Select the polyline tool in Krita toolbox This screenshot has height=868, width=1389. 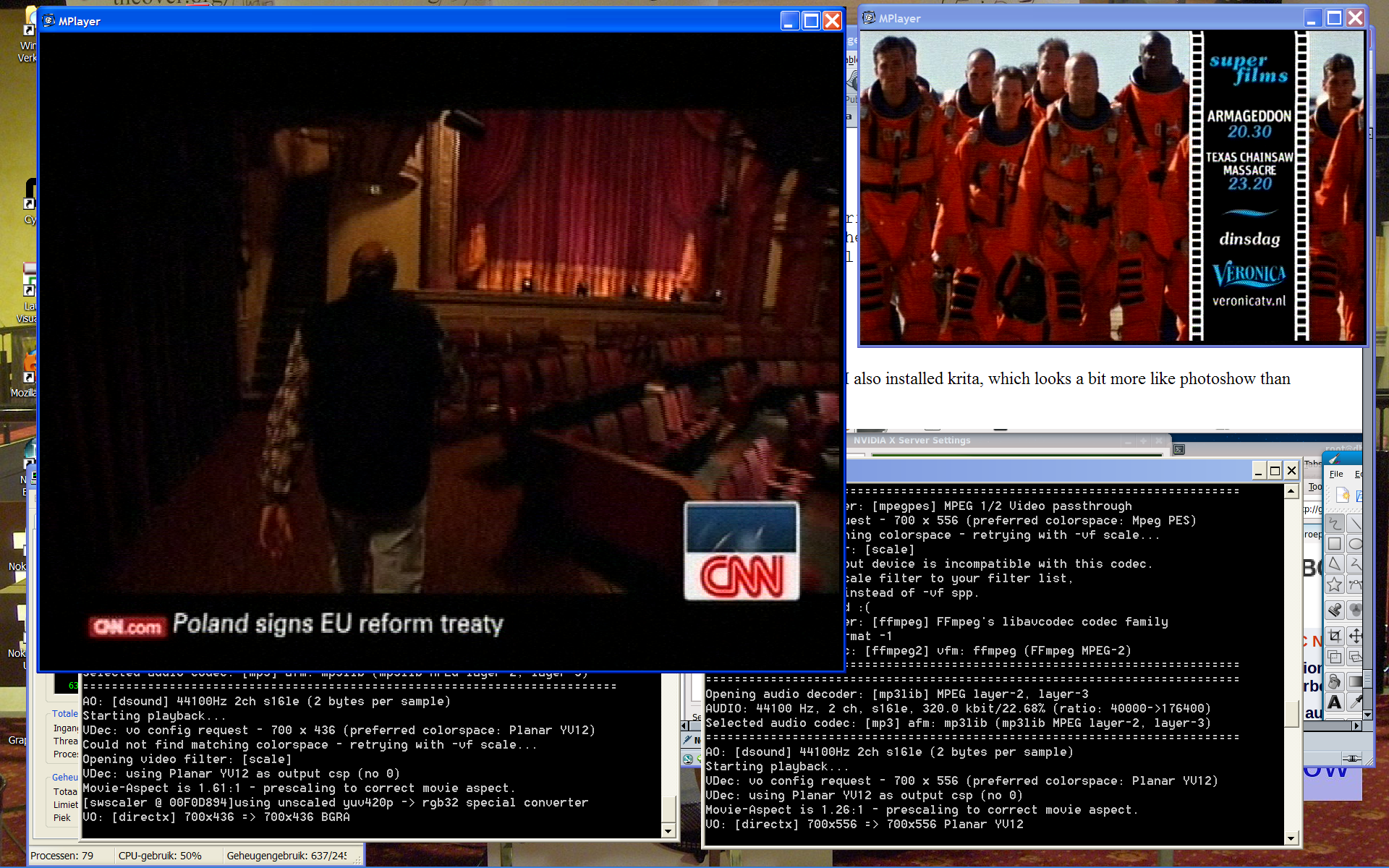pyautogui.click(x=1355, y=564)
